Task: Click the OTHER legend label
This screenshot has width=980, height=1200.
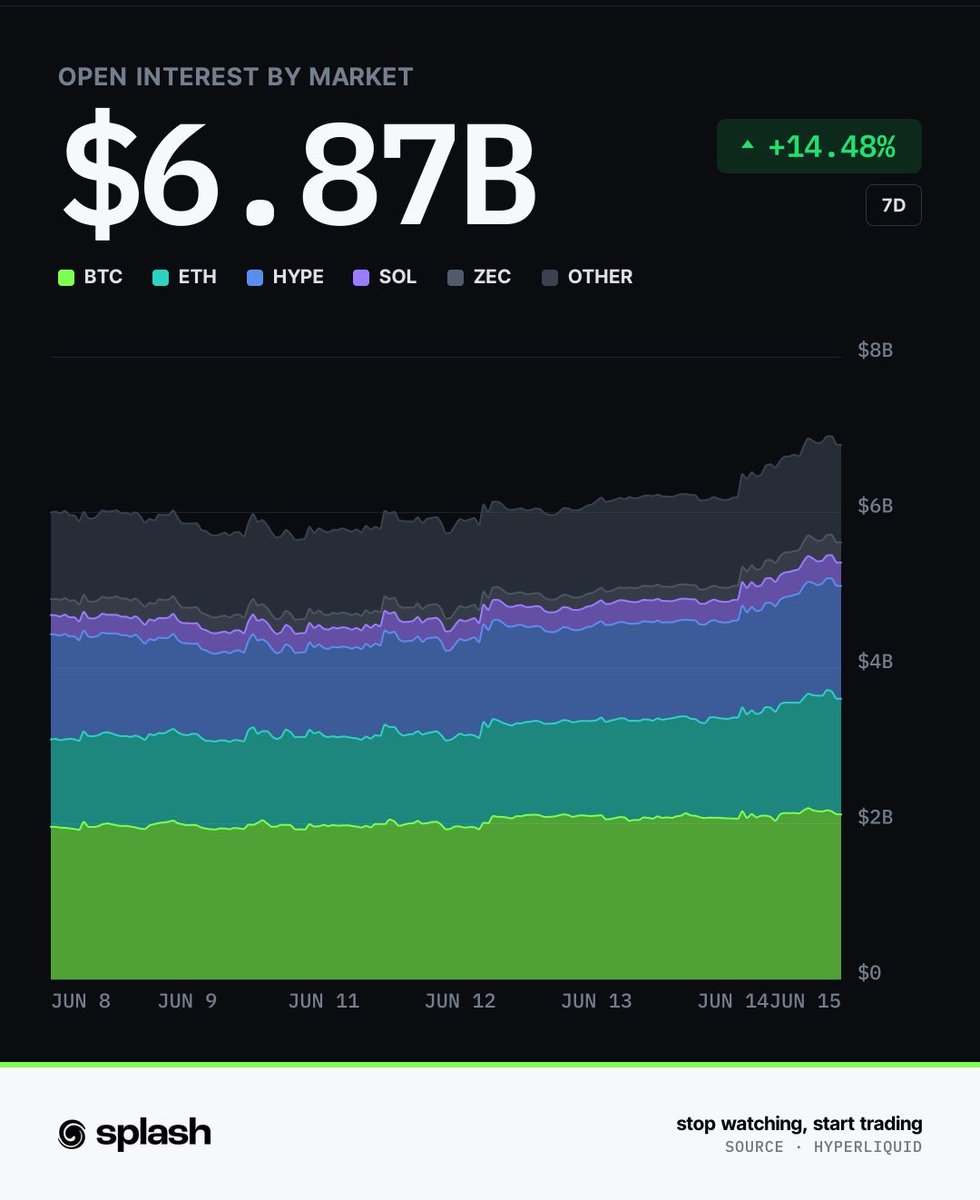Action: pos(600,277)
